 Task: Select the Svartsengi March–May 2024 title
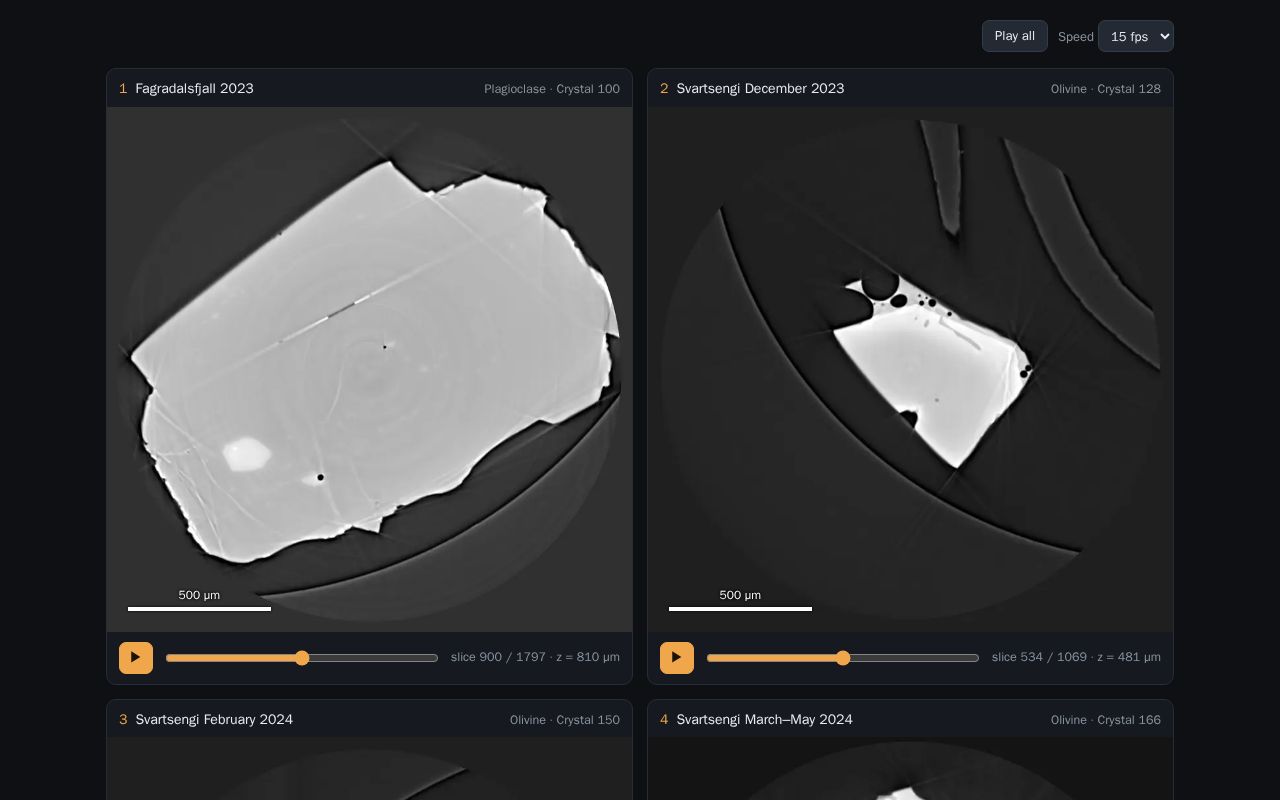765,720
